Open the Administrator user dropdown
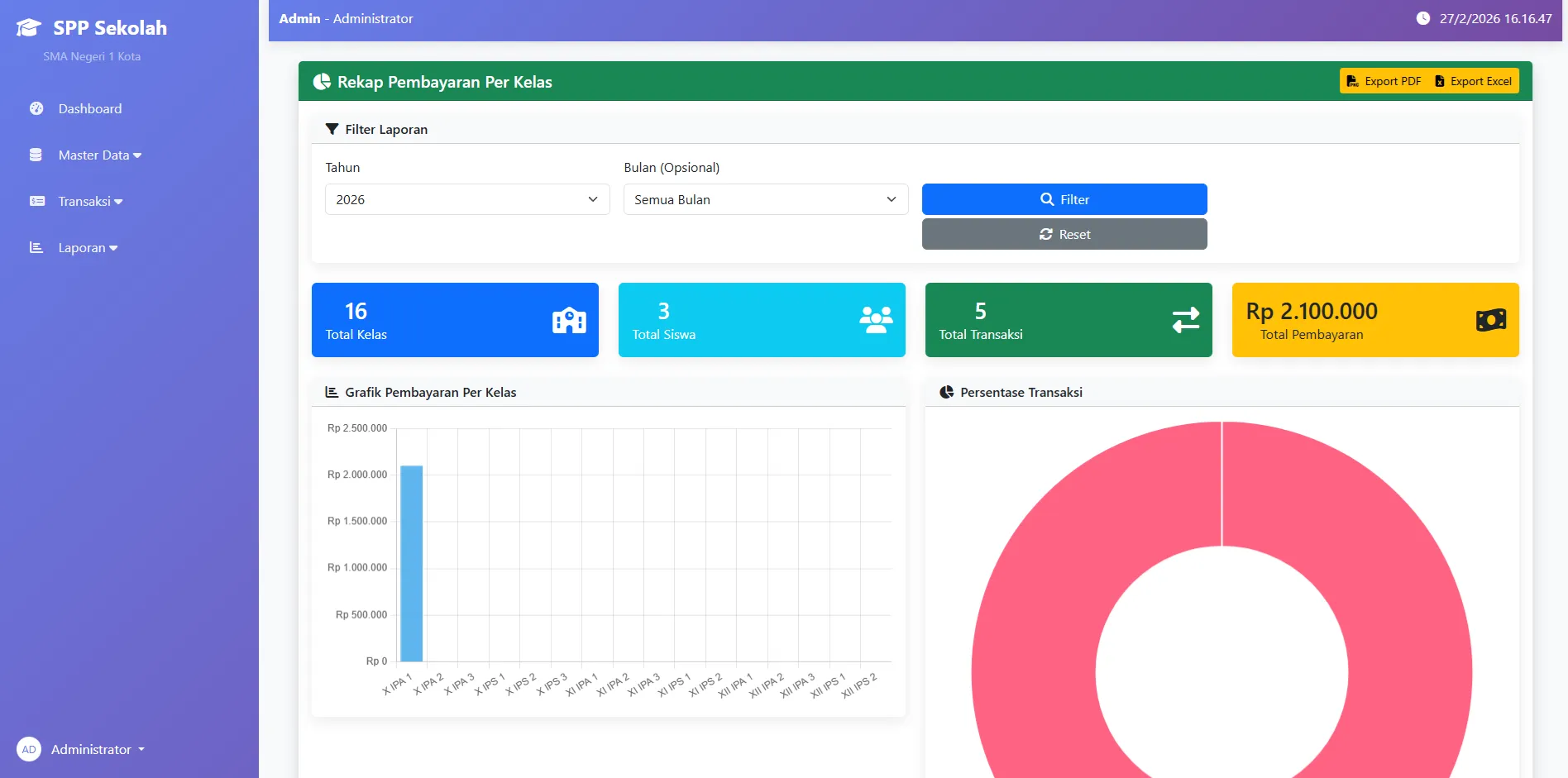Viewport: 1568px width, 778px height. (x=81, y=749)
